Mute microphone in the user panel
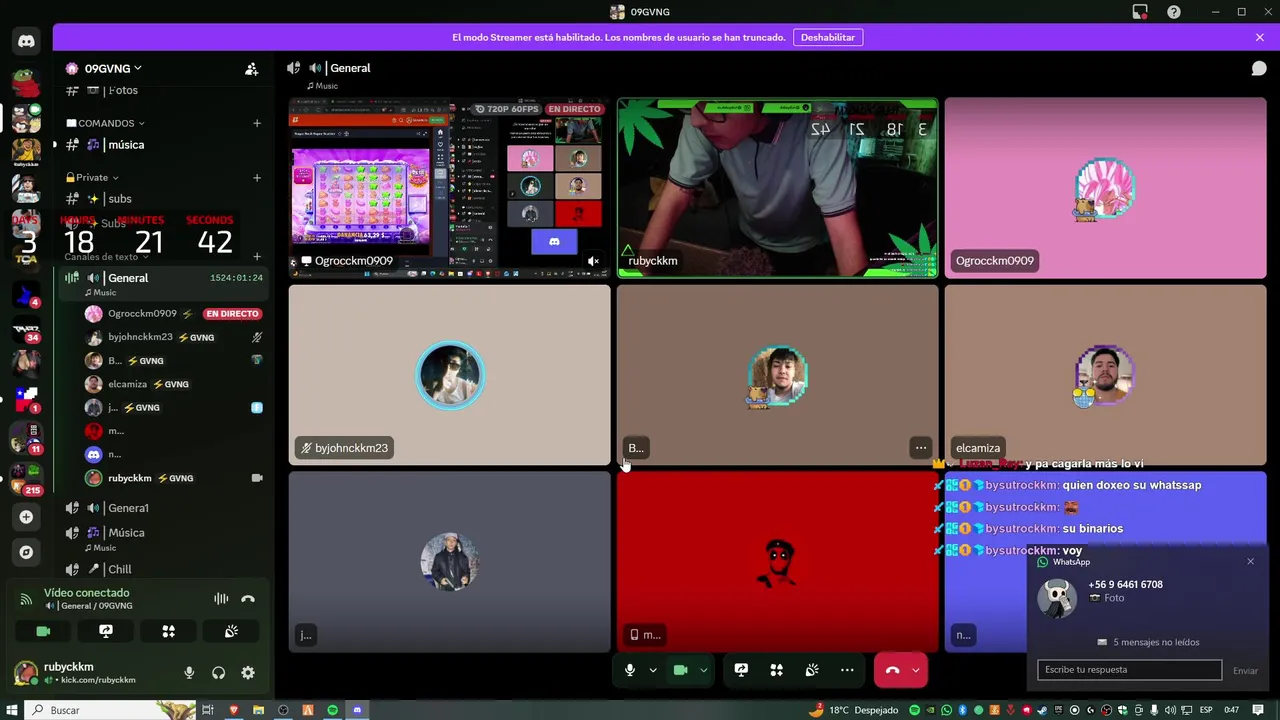This screenshot has width=1280, height=720. [x=189, y=673]
